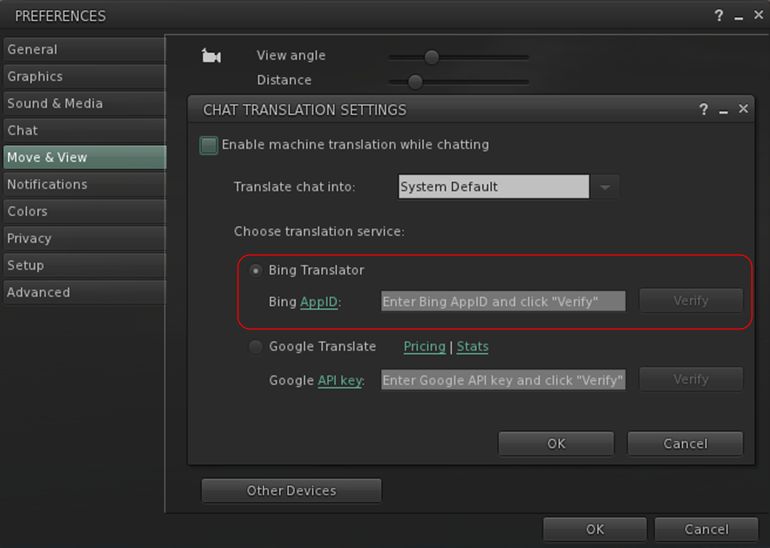Screen dimensions: 770x548
Task: Minimize the Chat Translation Settings dialog
Action: click(x=723, y=110)
